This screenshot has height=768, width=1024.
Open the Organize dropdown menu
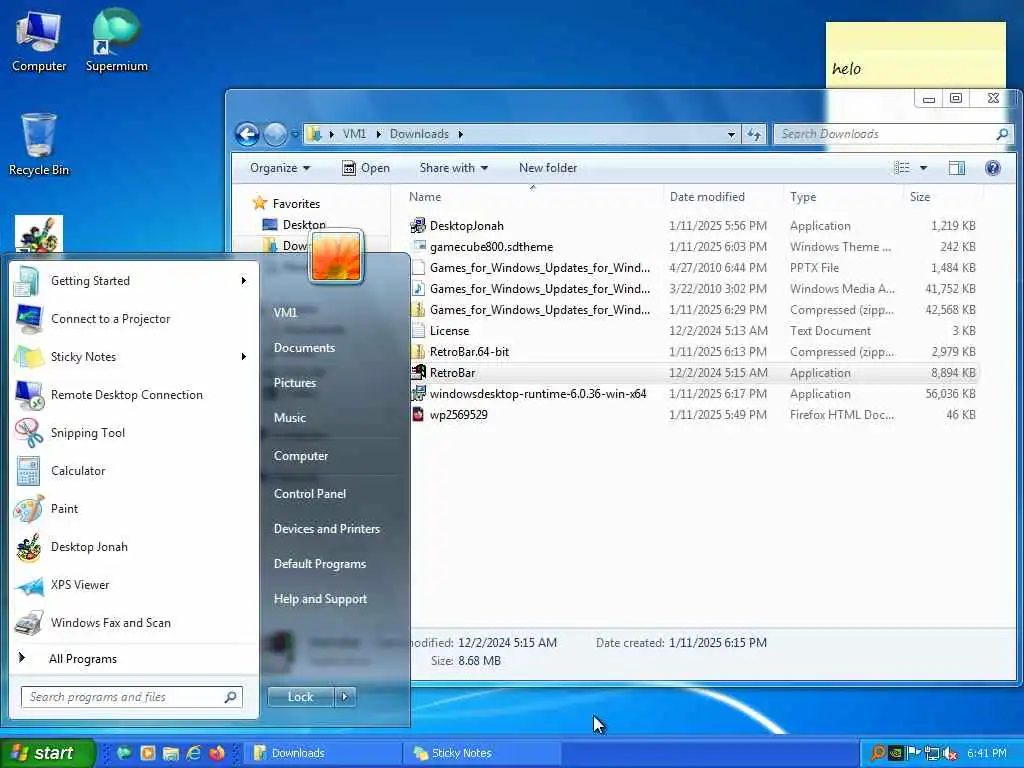pos(280,168)
